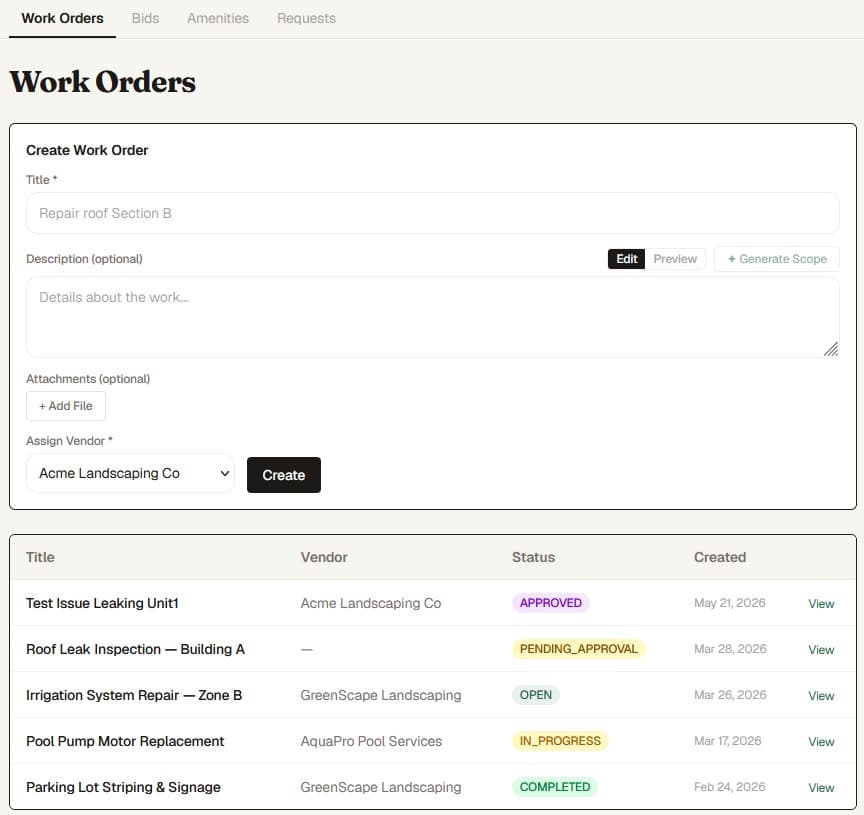The image size is (864, 815).
Task: Click the Generate Scope button
Action: [x=777, y=259]
